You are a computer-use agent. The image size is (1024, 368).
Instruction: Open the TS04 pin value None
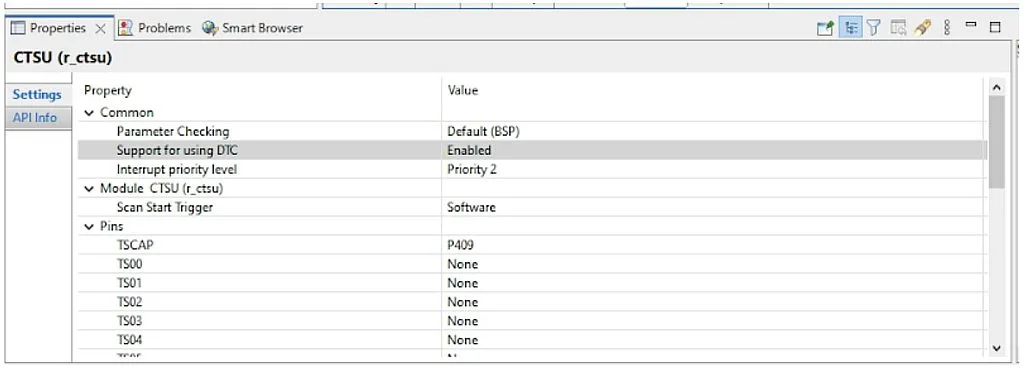(462, 340)
